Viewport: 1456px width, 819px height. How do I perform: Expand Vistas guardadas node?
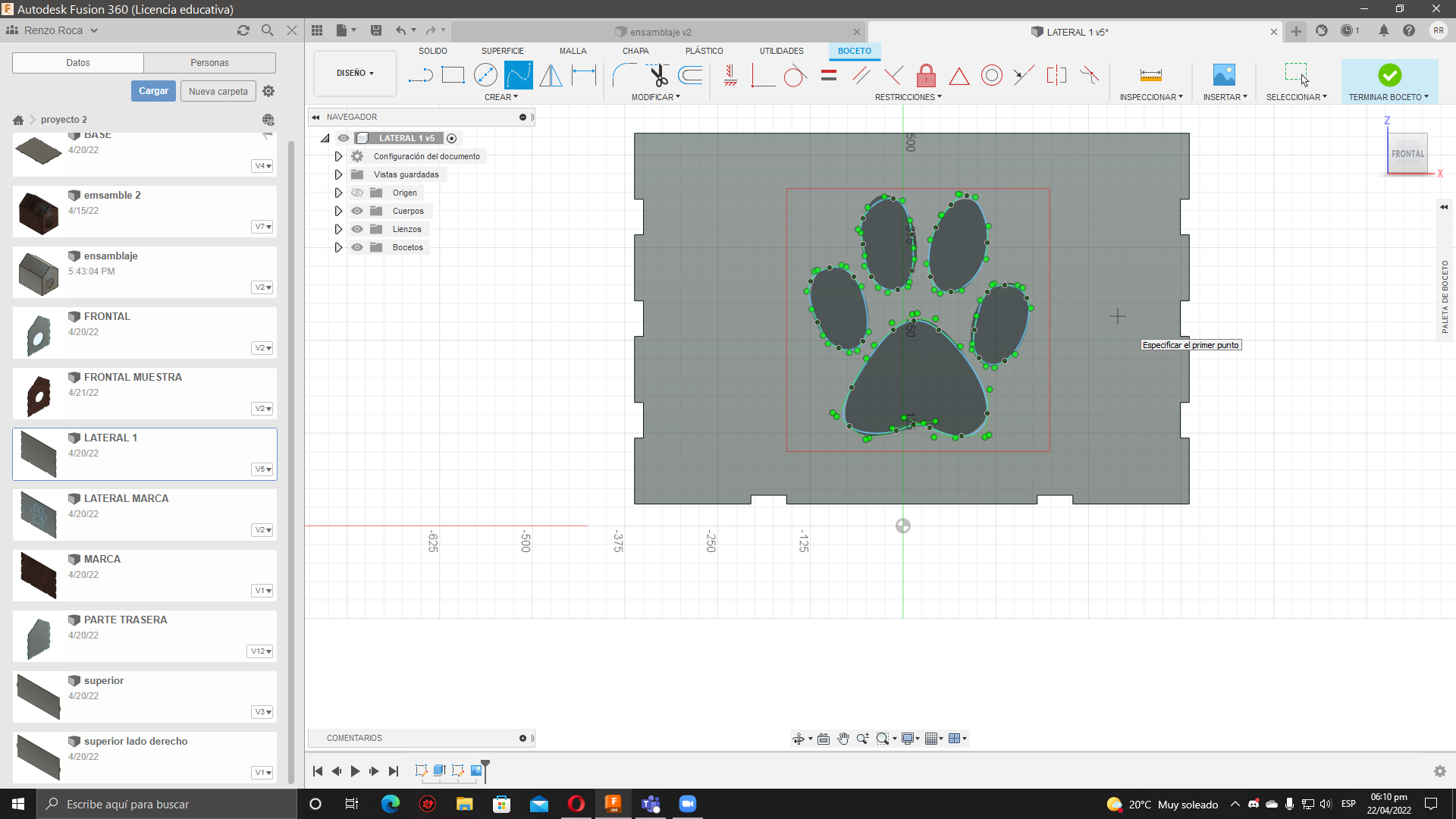[x=338, y=174]
